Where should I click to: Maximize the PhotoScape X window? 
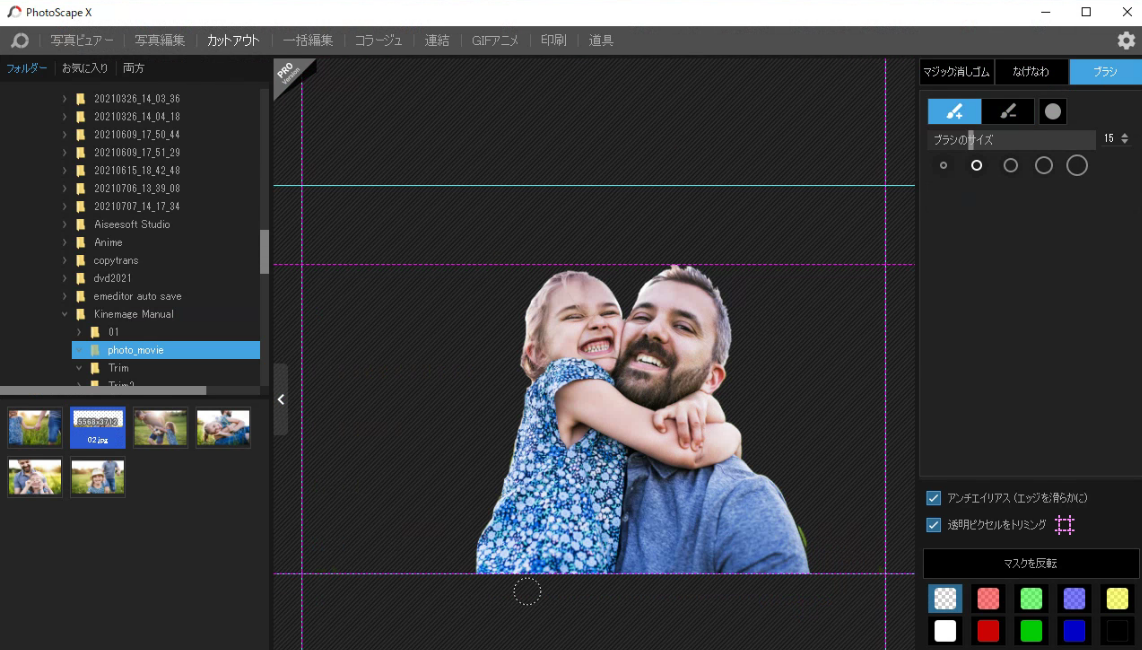point(1086,12)
